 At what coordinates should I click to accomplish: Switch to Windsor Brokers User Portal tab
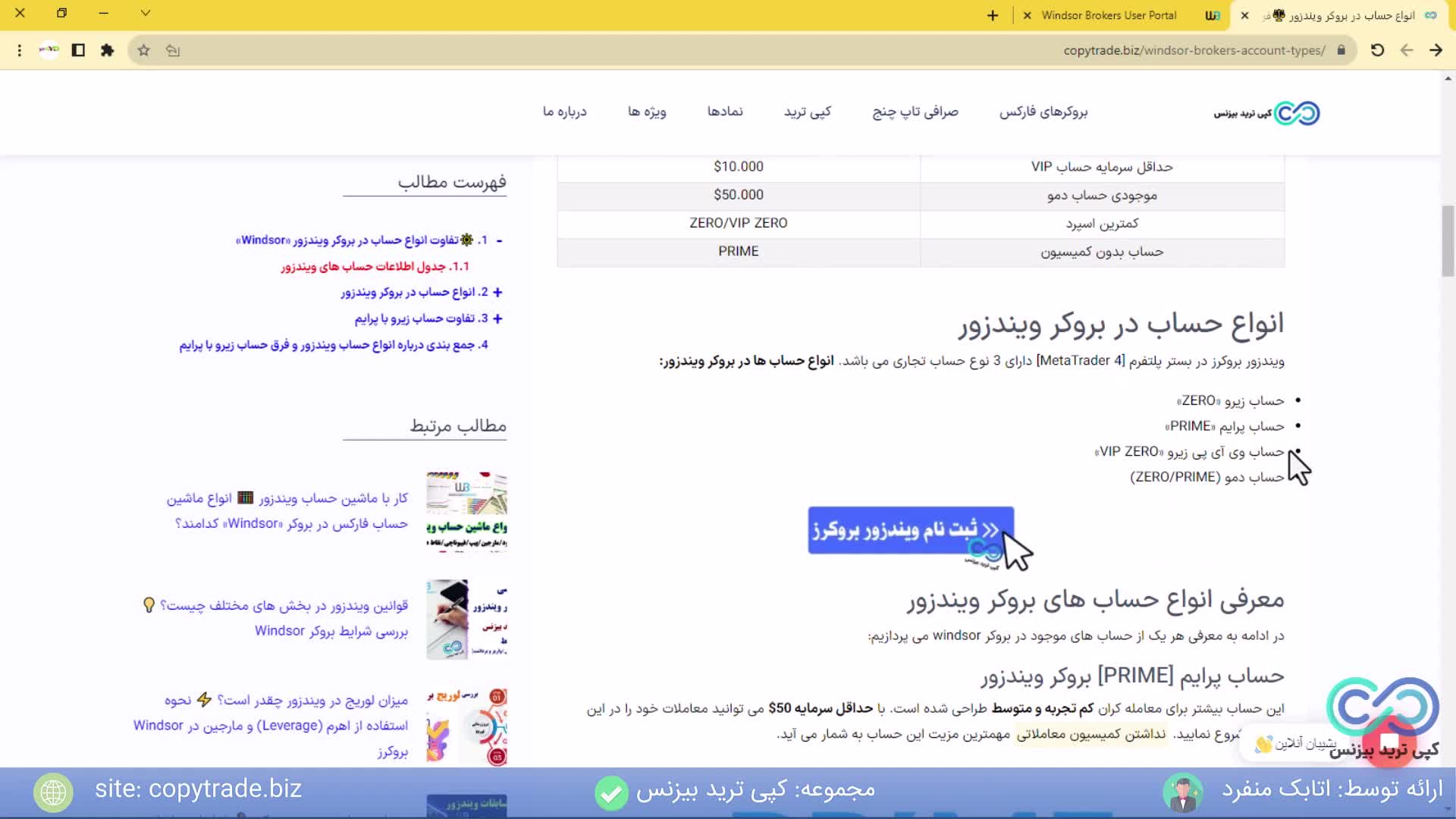click(x=1108, y=15)
